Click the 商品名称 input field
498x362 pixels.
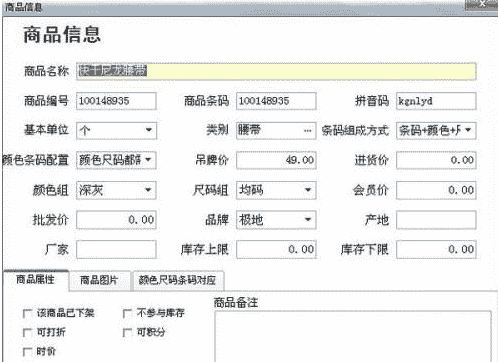tap(276, 71)
